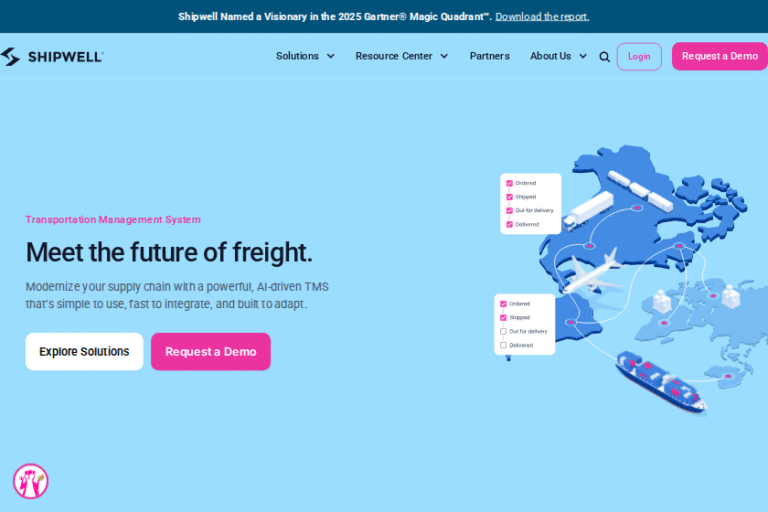Click the white Explore Solutions button
Screen dimensions: 768x512
click(x=84, y=352)
